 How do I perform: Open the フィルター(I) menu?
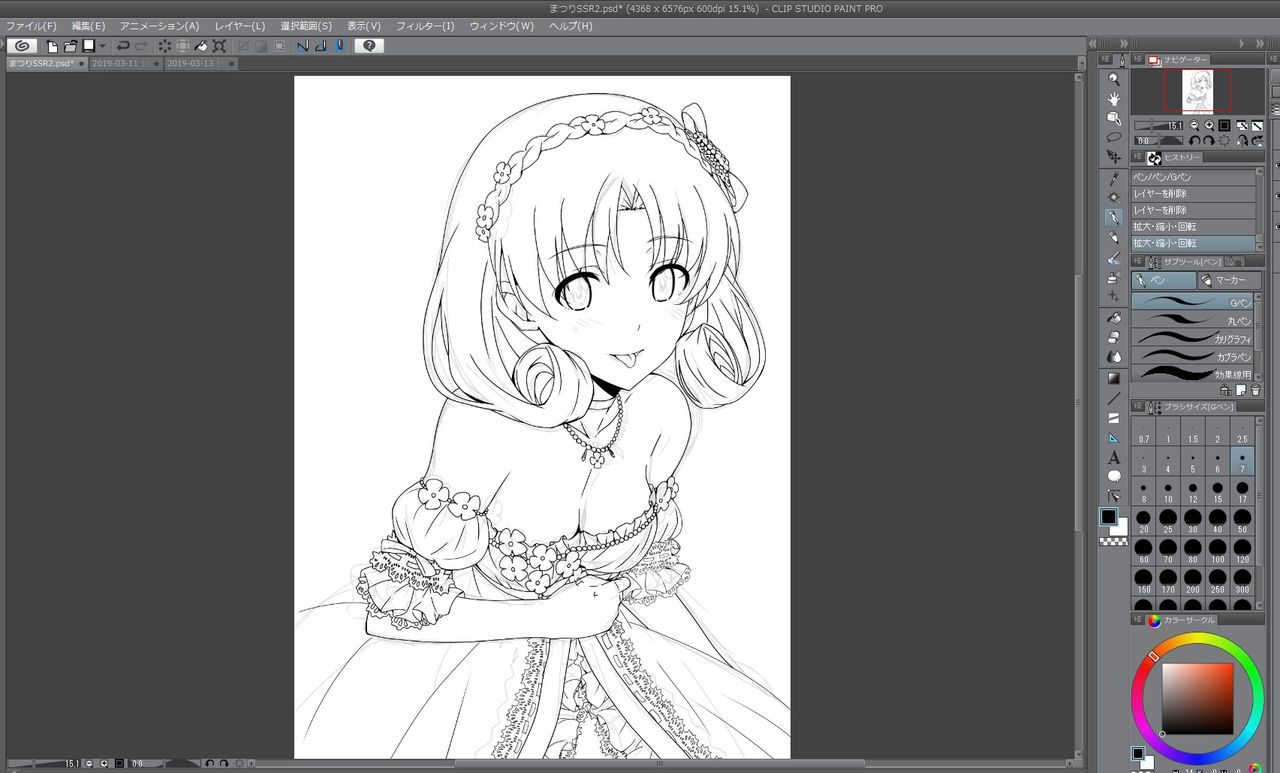tap(425, 26)
